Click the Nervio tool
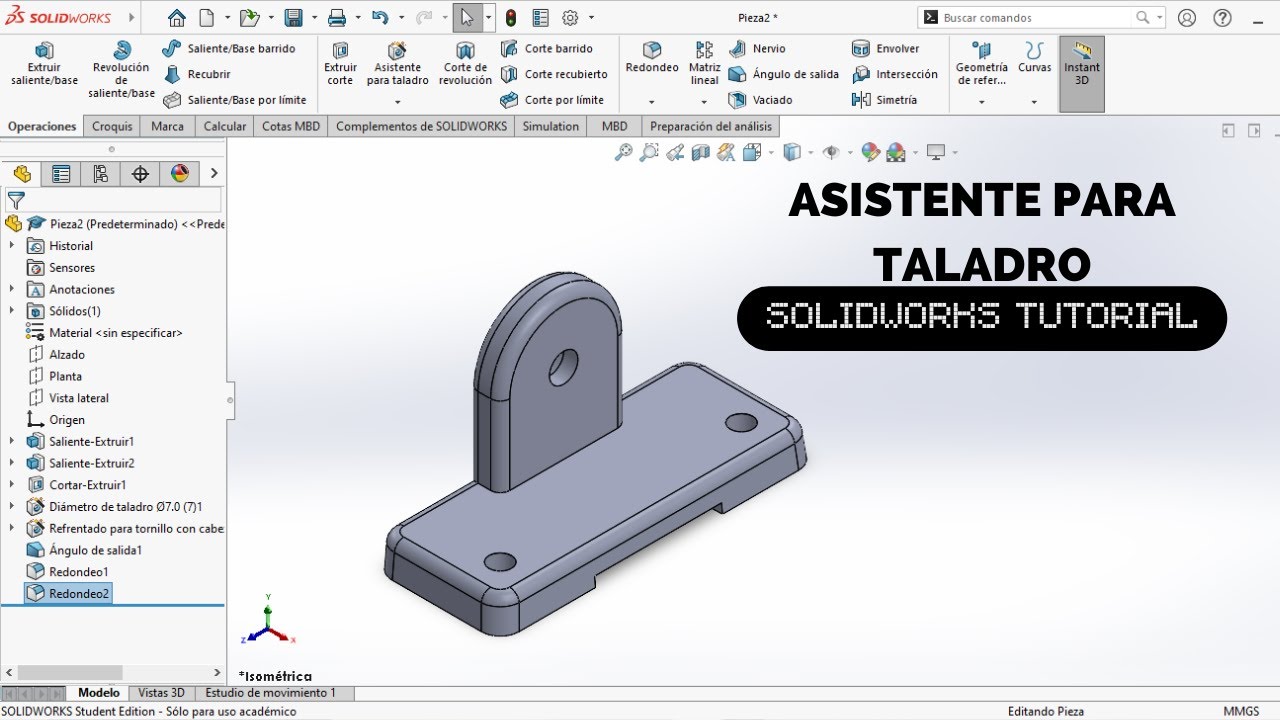The height and width of the screenshot is (720, 1280). point(757,48)
